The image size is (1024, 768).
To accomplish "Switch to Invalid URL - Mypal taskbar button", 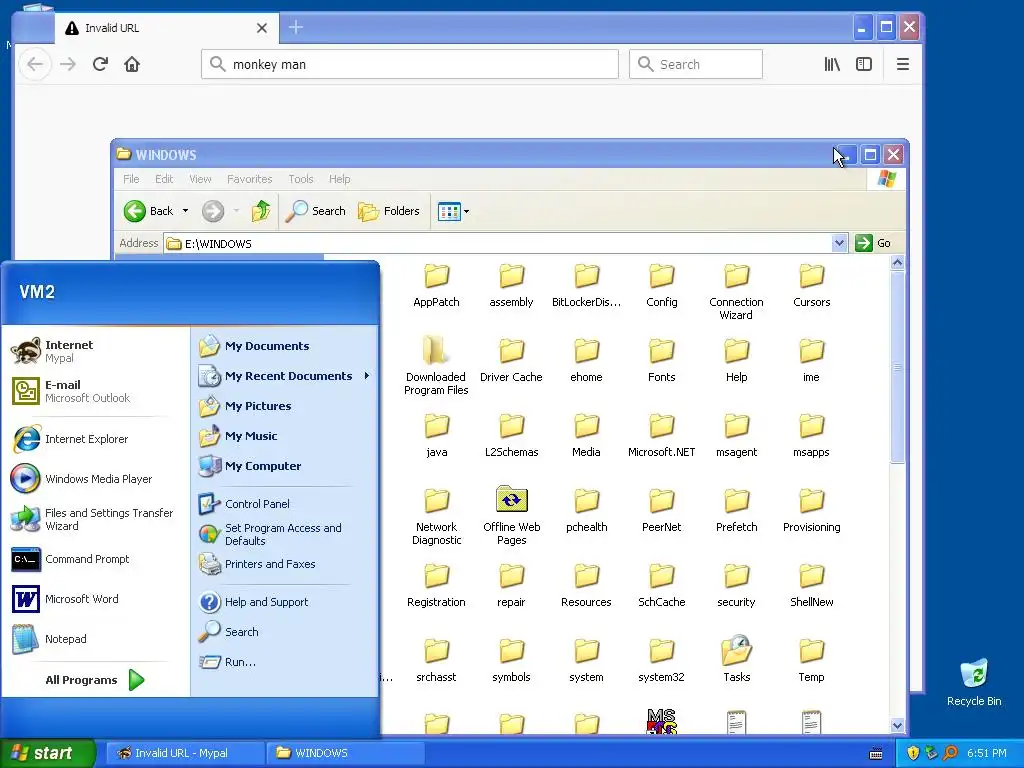I will click(184, 753).
